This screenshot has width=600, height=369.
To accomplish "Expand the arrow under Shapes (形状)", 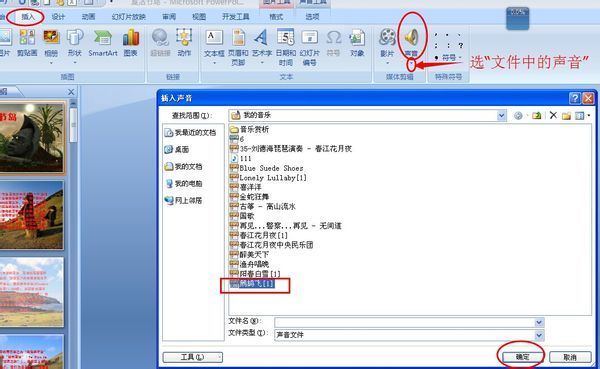I will [75, 62].
